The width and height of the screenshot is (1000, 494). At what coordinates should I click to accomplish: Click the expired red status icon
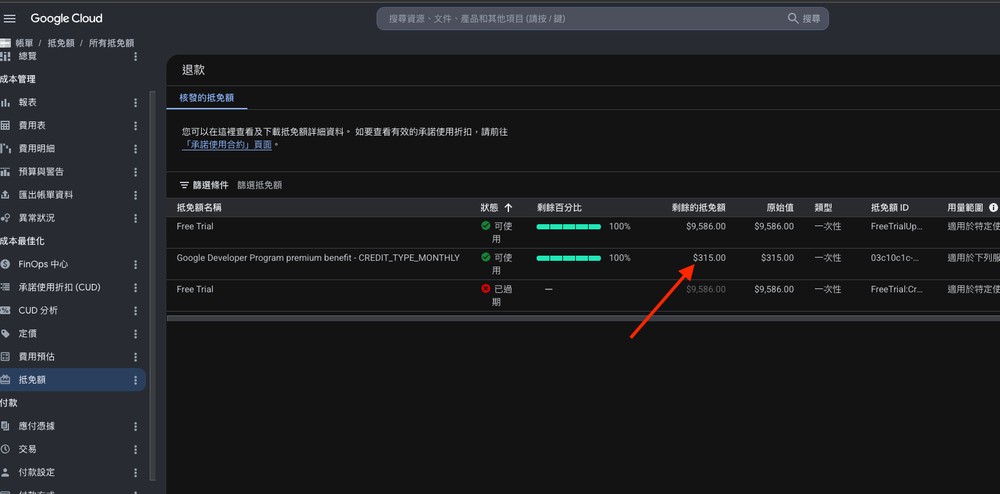486,289
